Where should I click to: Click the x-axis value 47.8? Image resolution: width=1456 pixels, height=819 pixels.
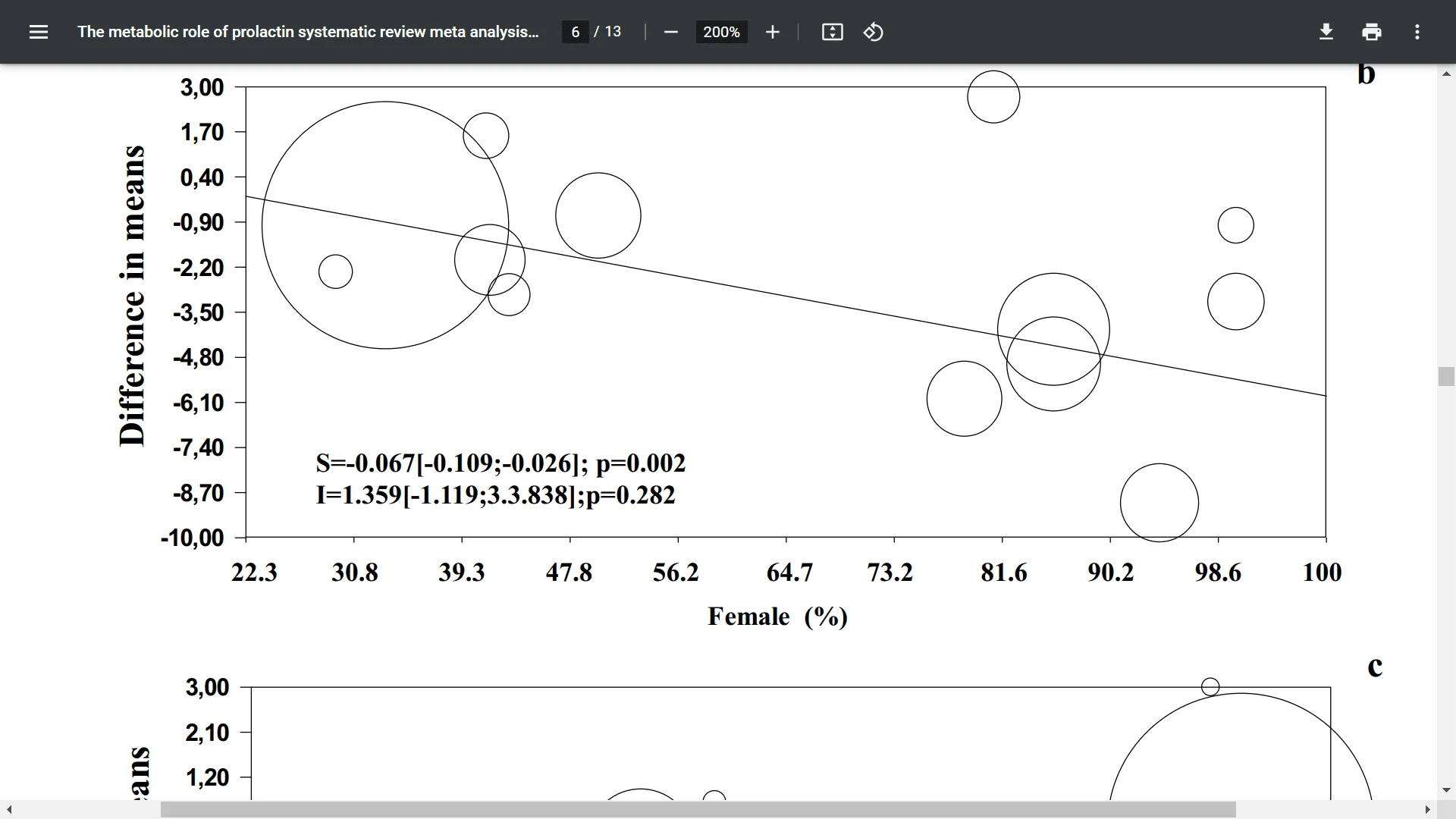569,572
